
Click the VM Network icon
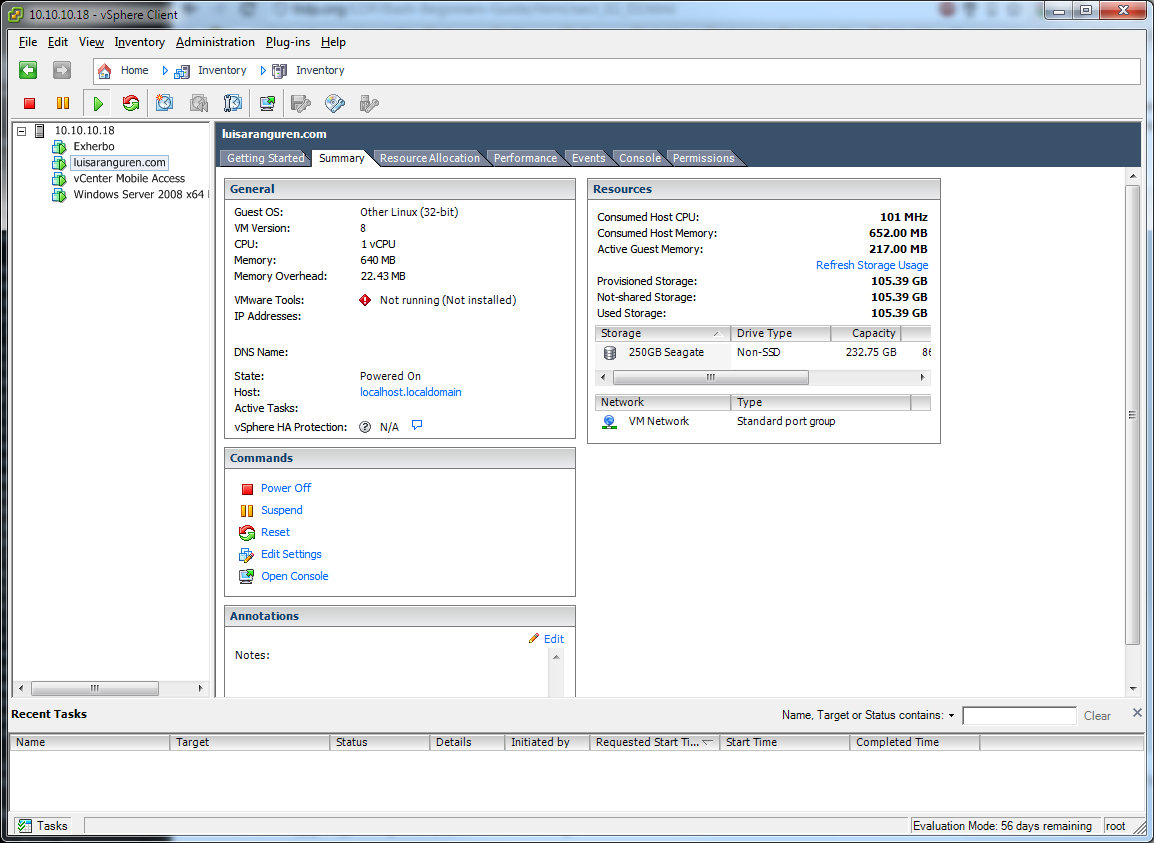[609, 422]
